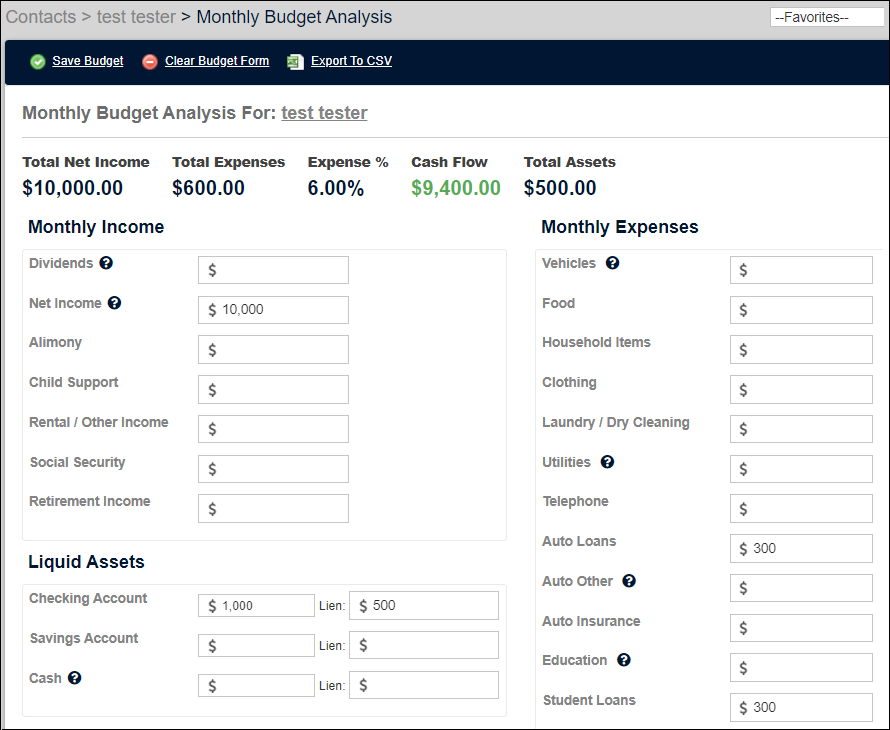Show help for the Utilities expense
890x730 pixels.
tap(607, 462)
